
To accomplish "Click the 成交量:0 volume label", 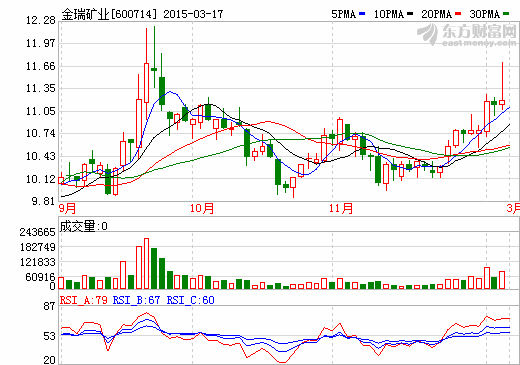I will pyautogui.click(x=84, y=226).
